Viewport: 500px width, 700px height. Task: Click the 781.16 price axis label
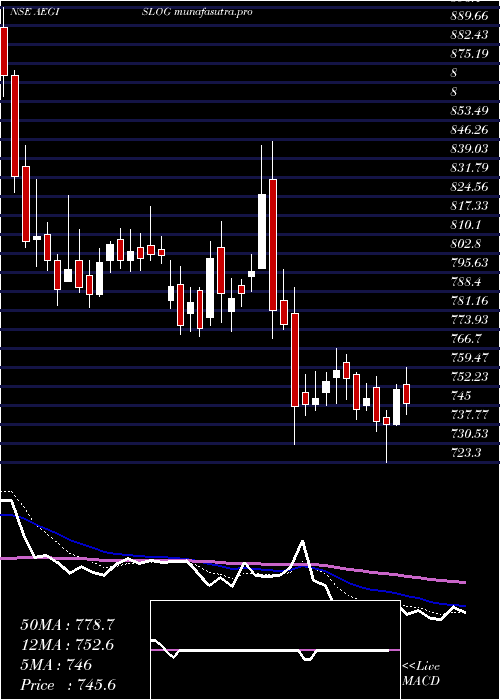[470, 301]
